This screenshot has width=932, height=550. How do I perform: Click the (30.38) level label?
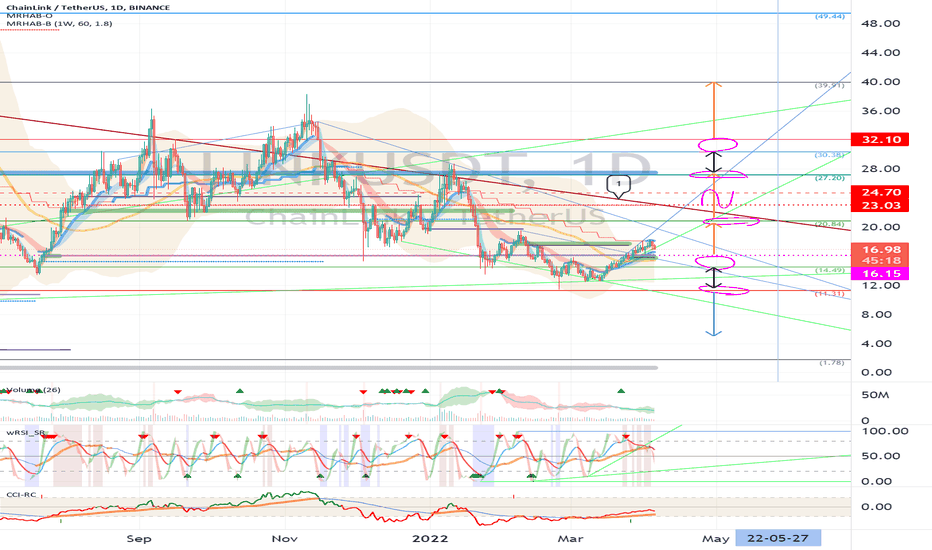830,155
